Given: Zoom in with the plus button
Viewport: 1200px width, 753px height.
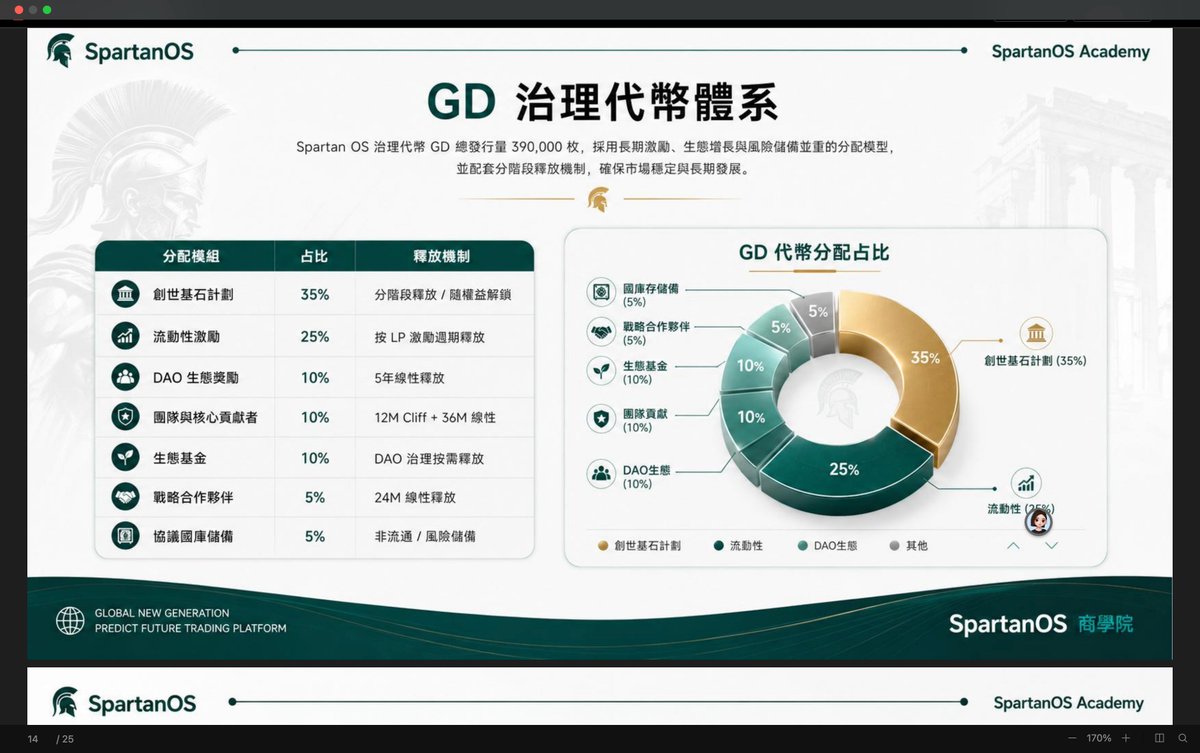Looking at the screenshot, I should (1127, 738).
